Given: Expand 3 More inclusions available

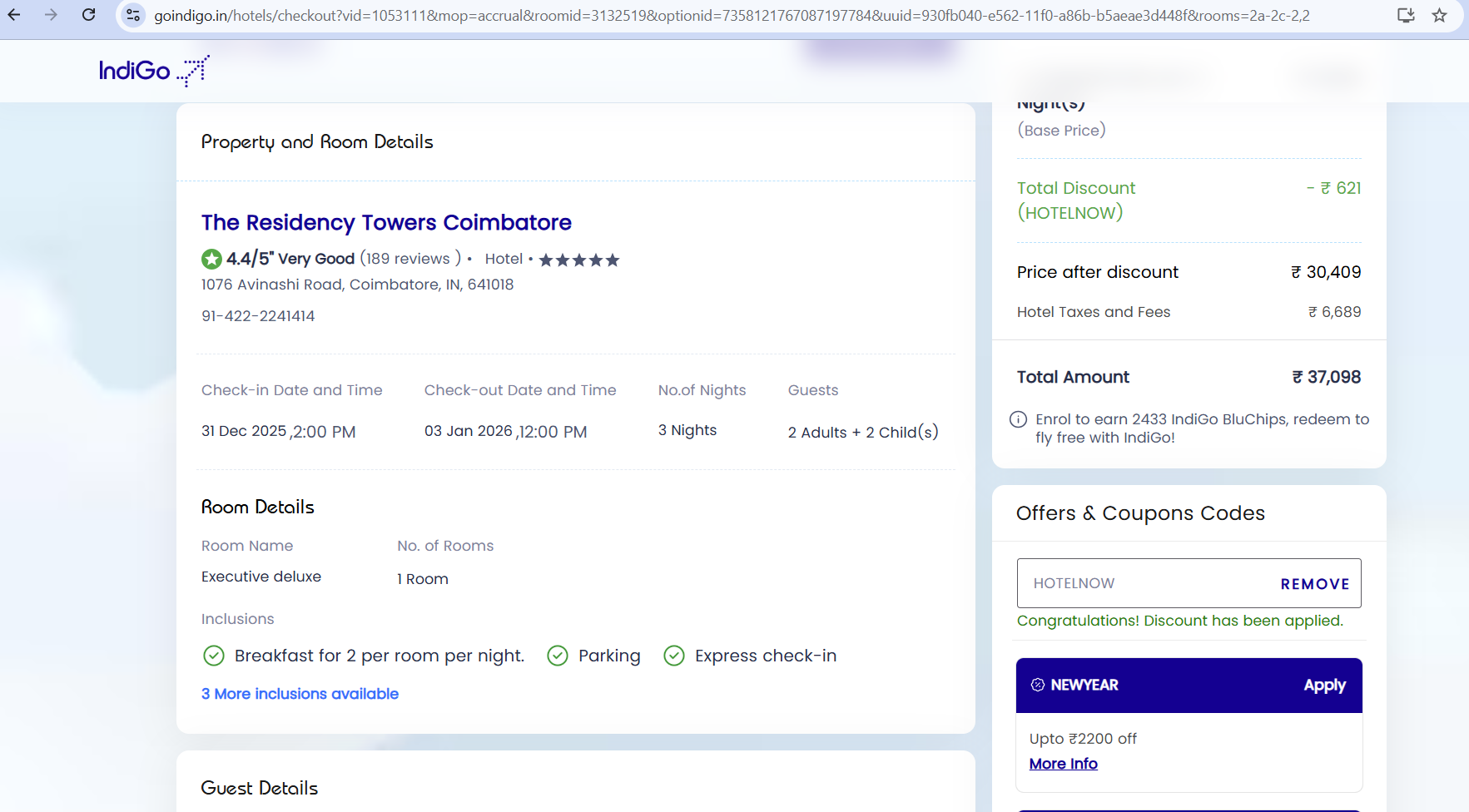Looking at the screenshot, I should point(300,694).
